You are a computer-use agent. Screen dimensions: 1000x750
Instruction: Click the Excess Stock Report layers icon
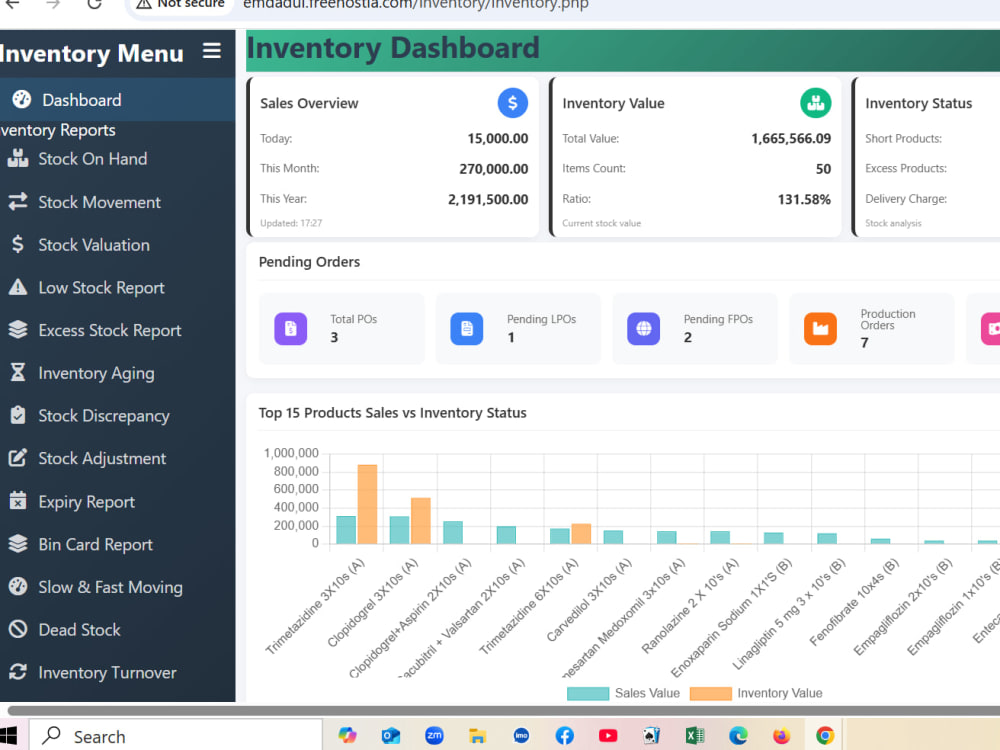point(18,330)
